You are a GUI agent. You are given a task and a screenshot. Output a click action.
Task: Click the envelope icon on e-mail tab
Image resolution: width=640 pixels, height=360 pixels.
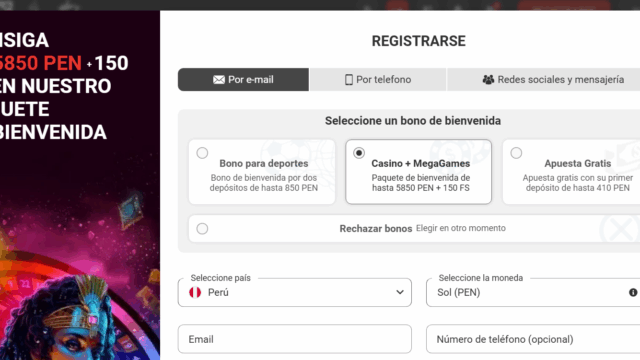(x=219, y=80)
